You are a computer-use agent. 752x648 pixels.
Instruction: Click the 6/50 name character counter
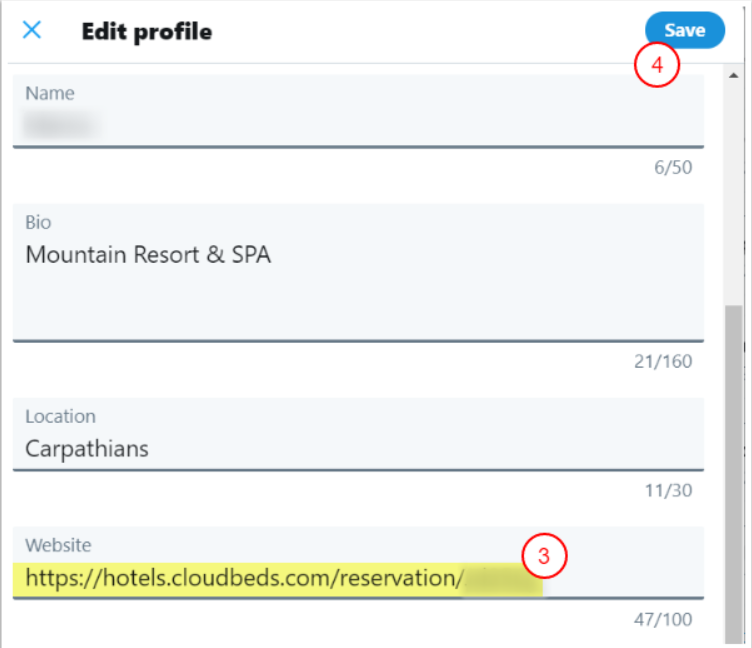pos(672,168)
